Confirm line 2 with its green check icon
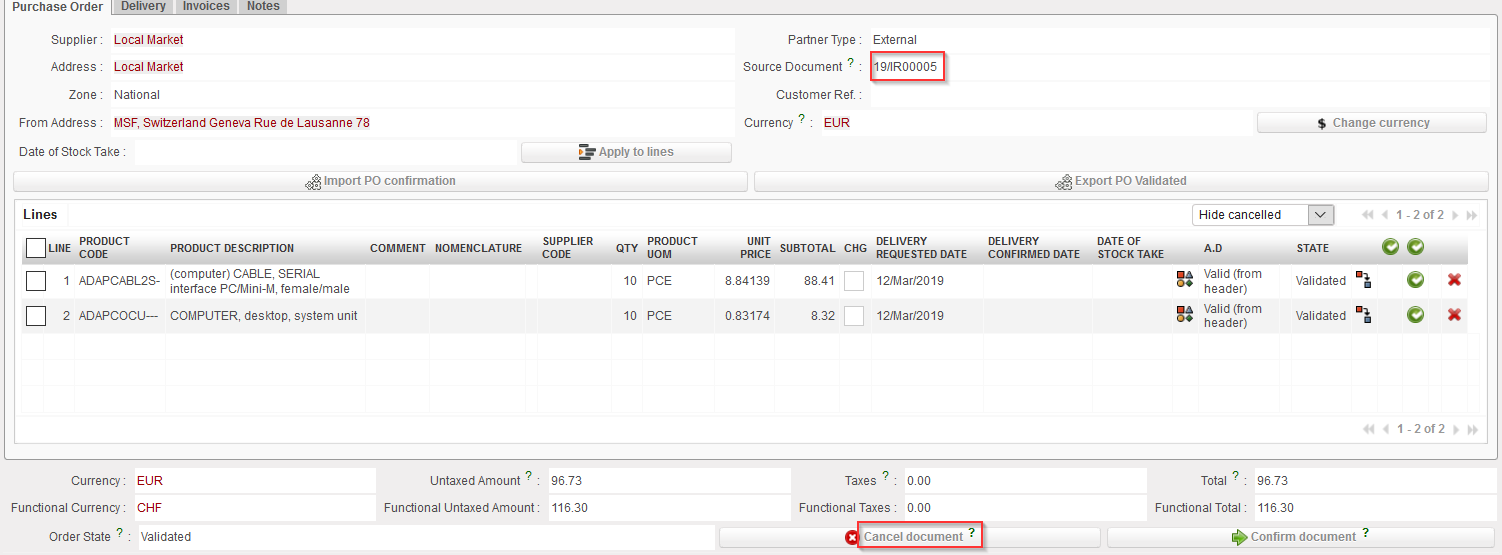This screenshot has width=1502, height=555. pos(1415,315)
